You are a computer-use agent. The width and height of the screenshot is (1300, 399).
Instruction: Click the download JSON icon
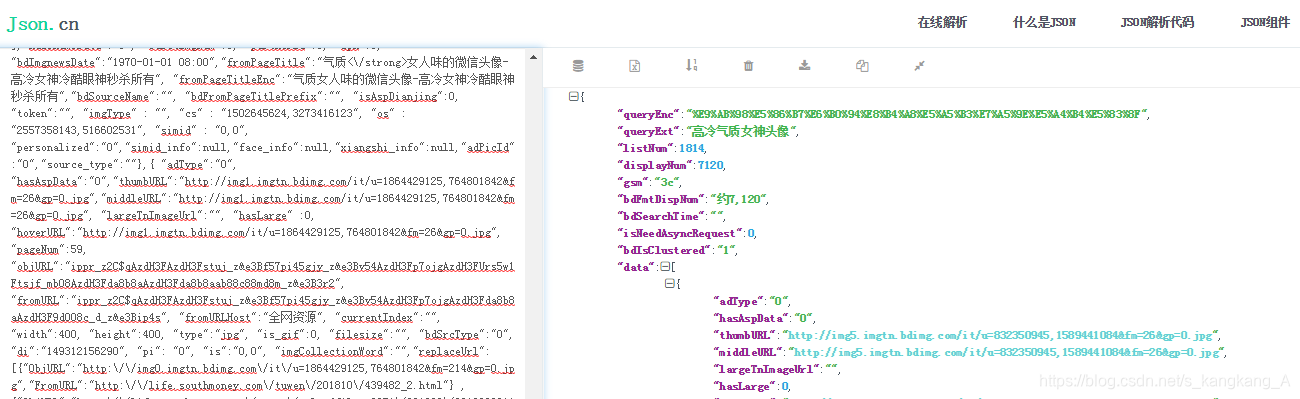[x=805, y=66]
